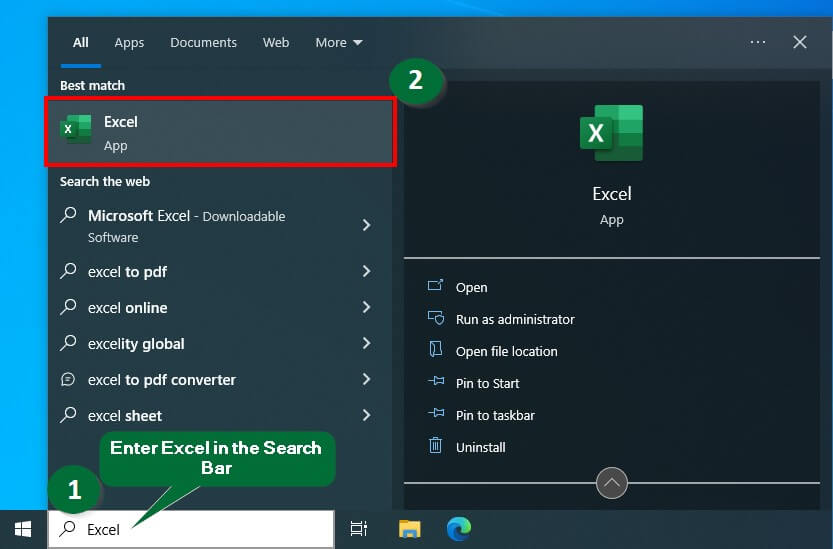833x549 pixels.
Task: Close the search panel with X
Action: [800, 42]
